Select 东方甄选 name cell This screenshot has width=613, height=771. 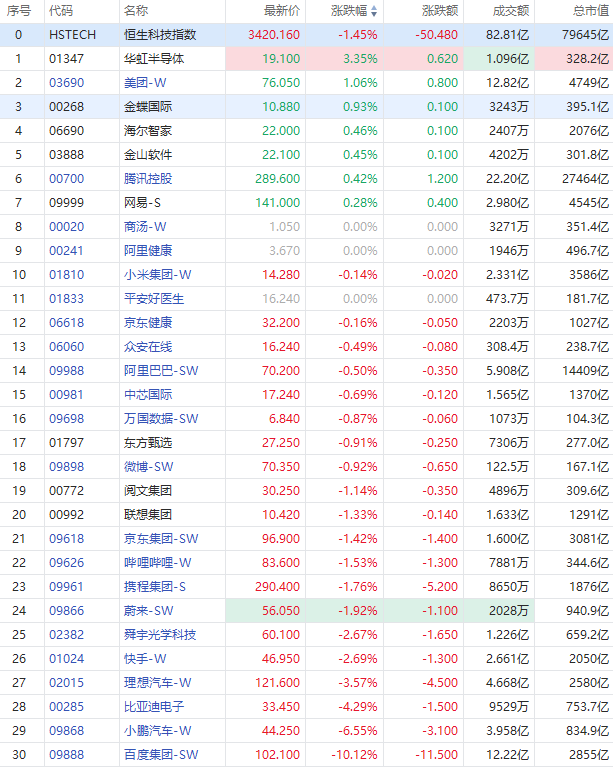(x=148, y=443)
